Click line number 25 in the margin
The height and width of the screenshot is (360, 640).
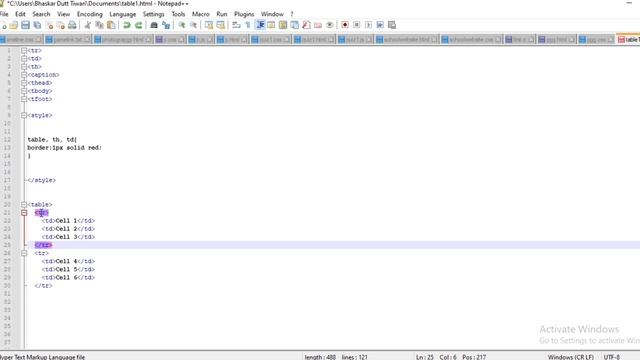(7, 245)
